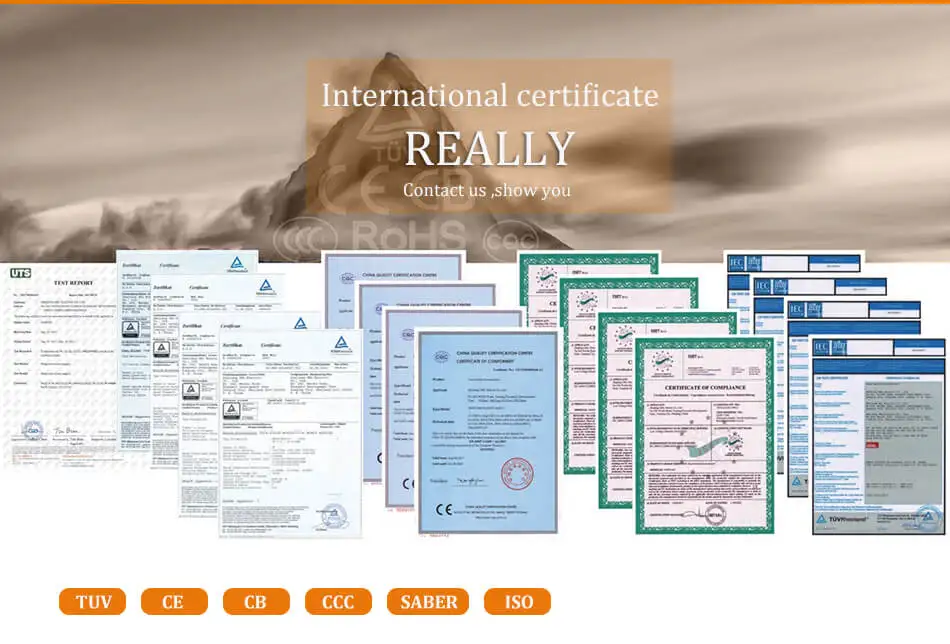Open the CB certification tab
Viewport: 950px width, 644px height.
[256, 602]
